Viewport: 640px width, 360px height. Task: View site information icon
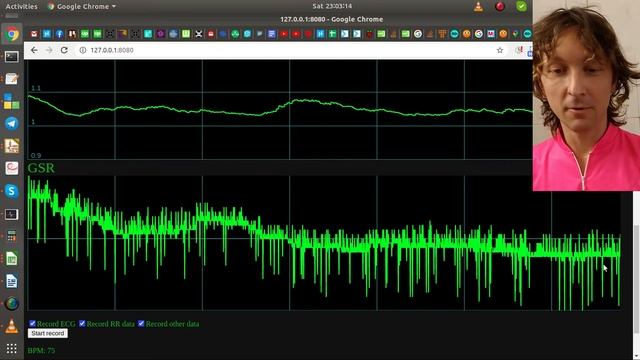(x=83, y=50)
